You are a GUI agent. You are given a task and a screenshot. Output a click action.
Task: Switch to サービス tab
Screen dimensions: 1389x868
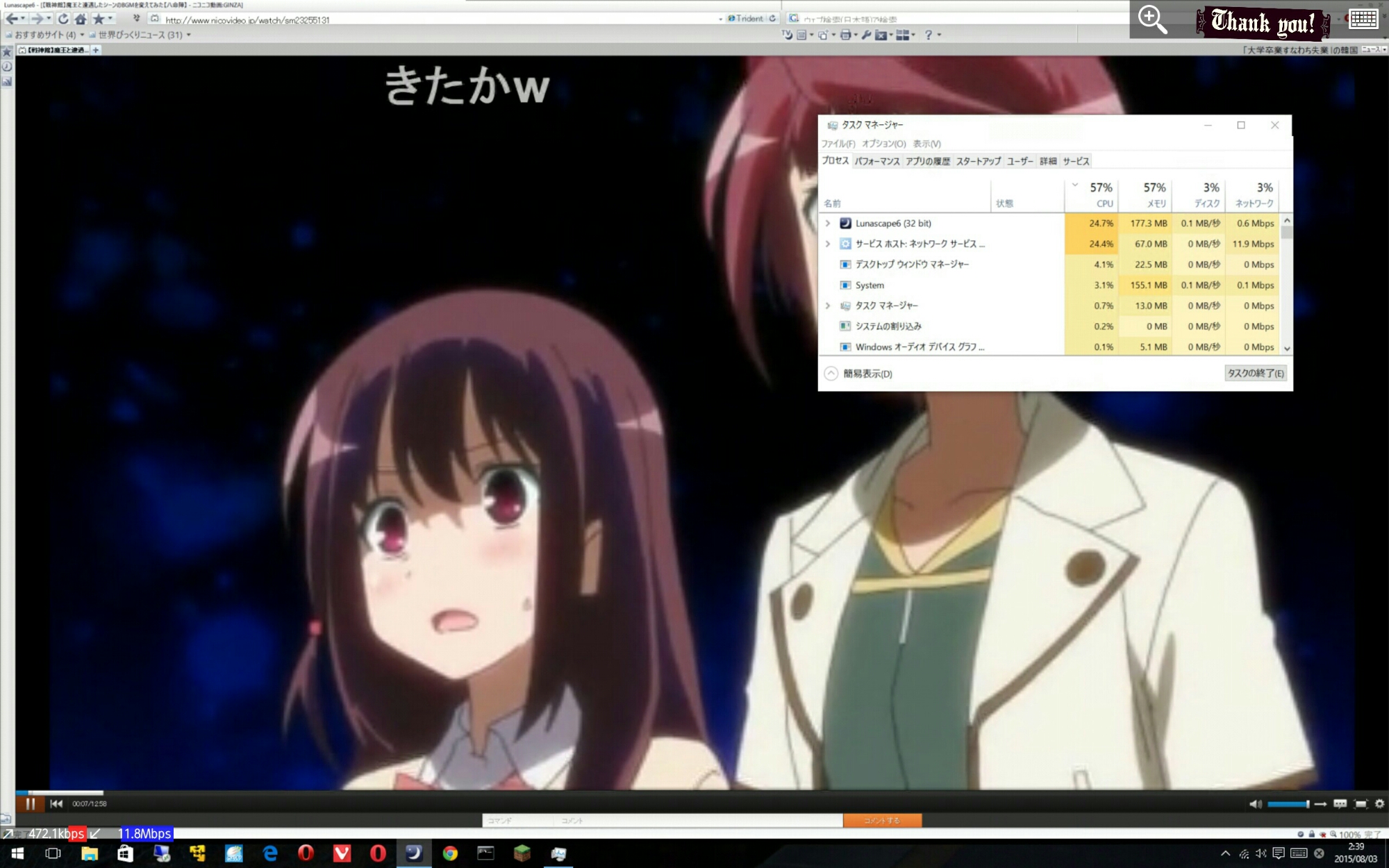[x=1076, y=161]
